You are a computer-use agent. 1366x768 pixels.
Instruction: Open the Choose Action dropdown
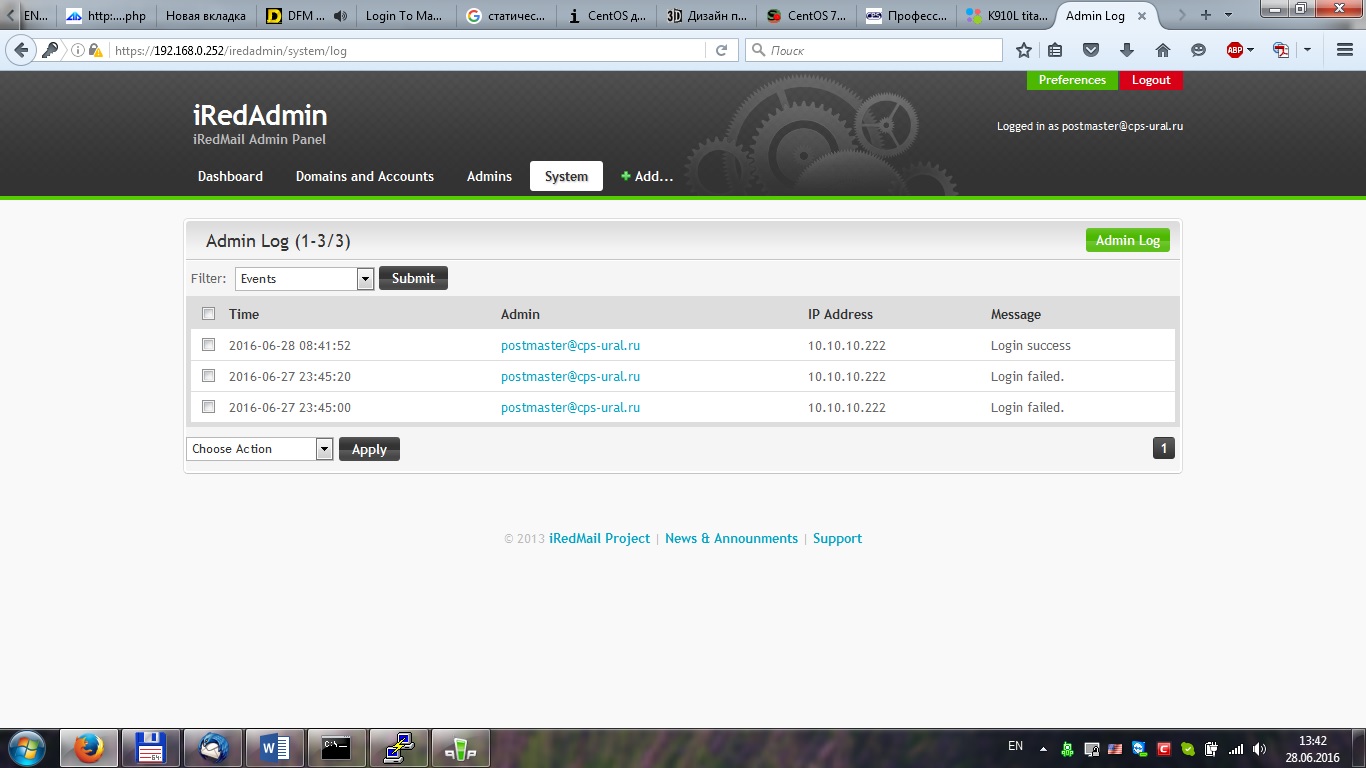point(259,449)
